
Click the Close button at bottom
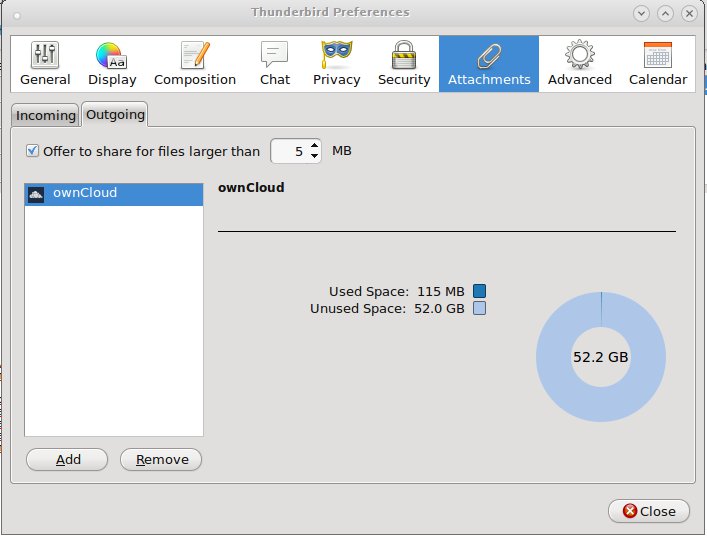(649, 511)
